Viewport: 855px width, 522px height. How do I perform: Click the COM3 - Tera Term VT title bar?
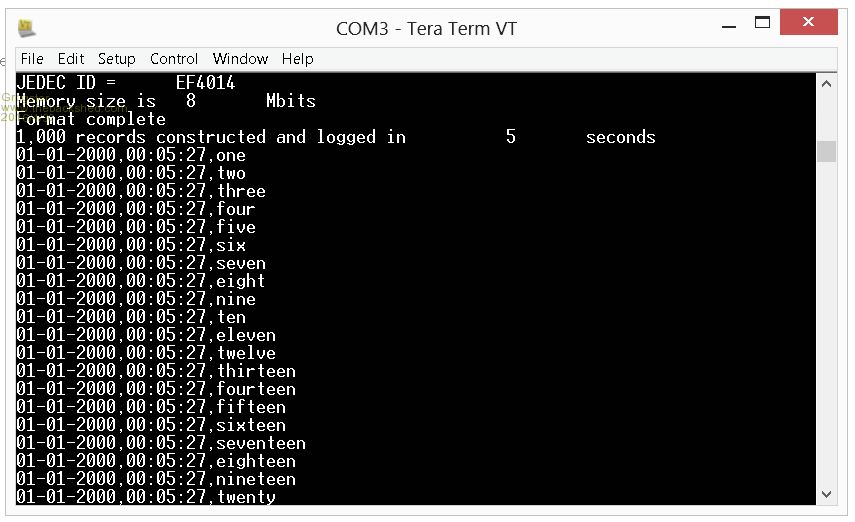(426, 28)
